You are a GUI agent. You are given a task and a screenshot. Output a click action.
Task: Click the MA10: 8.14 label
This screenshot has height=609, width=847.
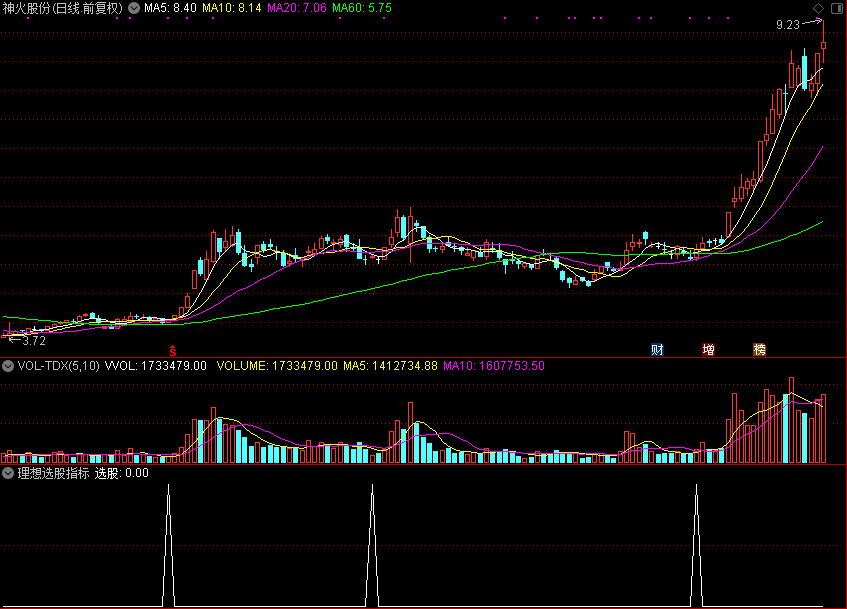click(x=232, y=8)
